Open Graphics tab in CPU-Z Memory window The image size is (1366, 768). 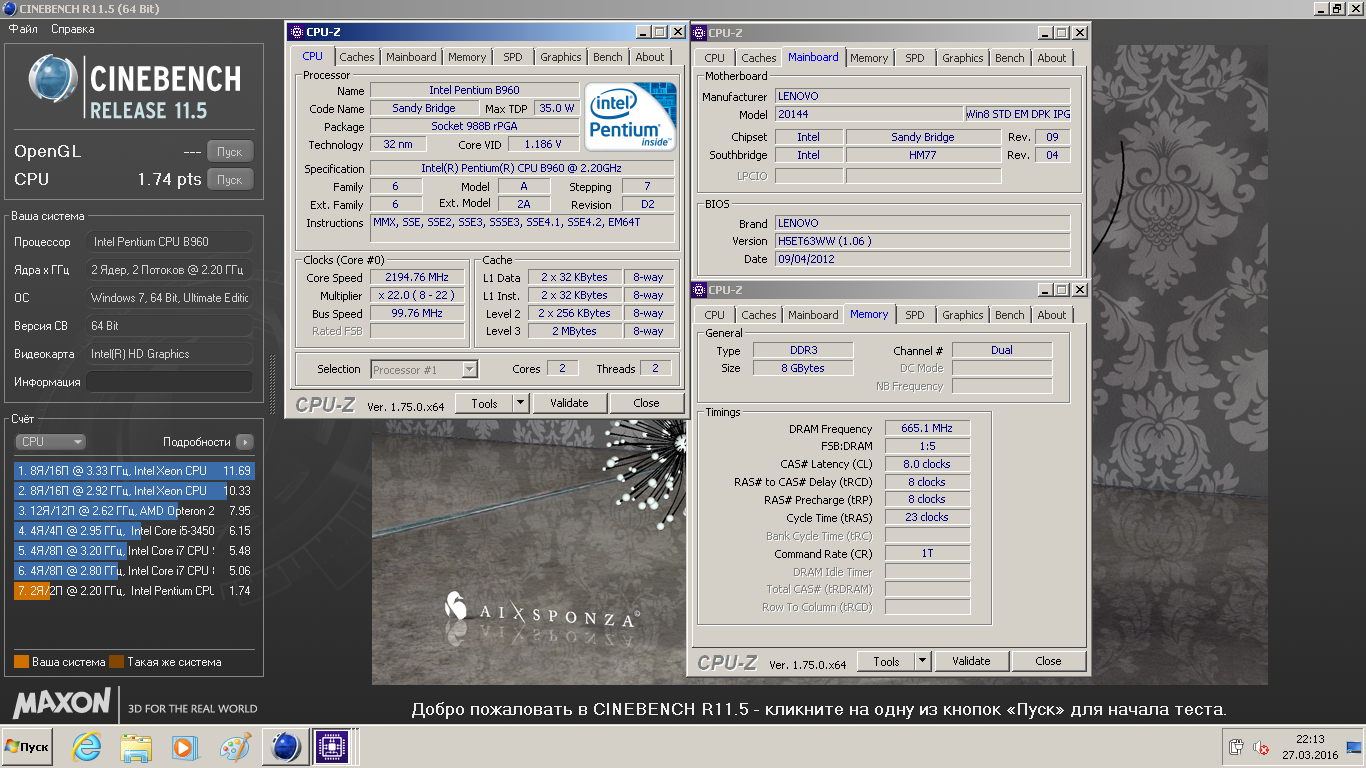tap(963, 315)
